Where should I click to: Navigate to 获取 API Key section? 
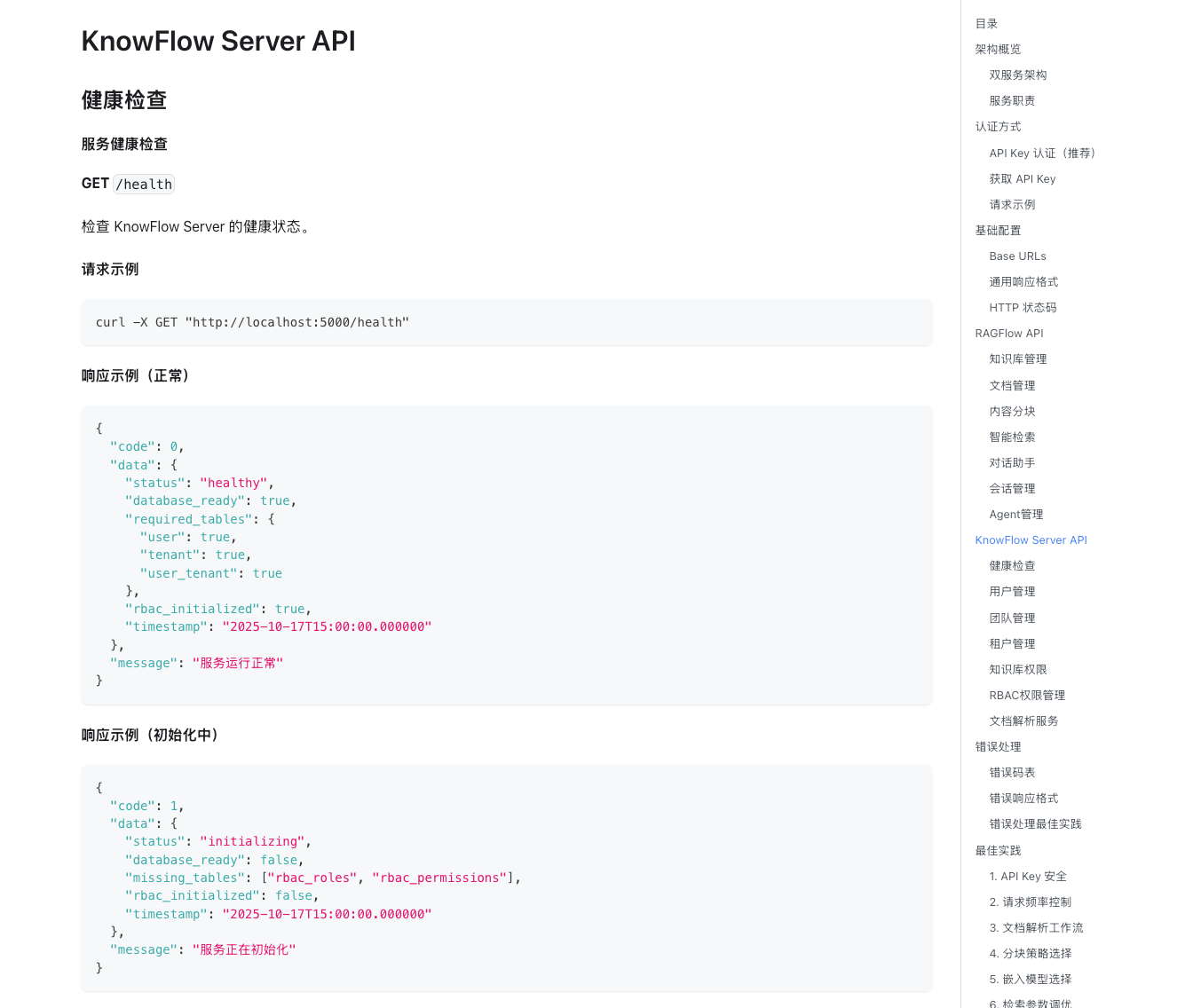(1022, 179)
